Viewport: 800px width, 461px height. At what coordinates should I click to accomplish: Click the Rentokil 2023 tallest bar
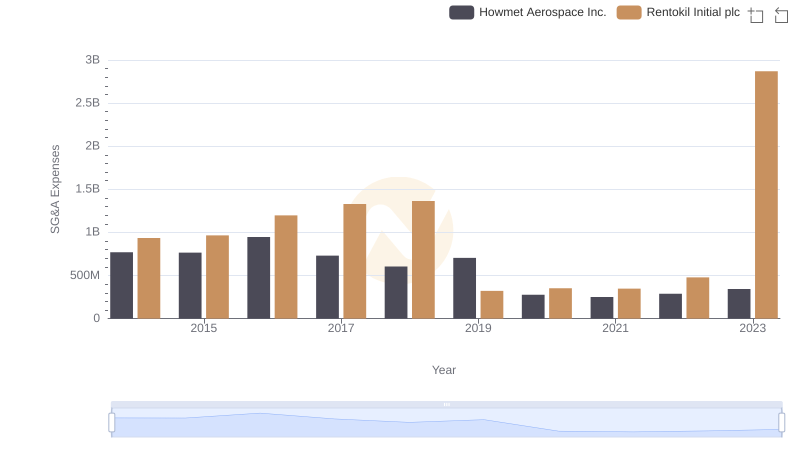point(766,195)
